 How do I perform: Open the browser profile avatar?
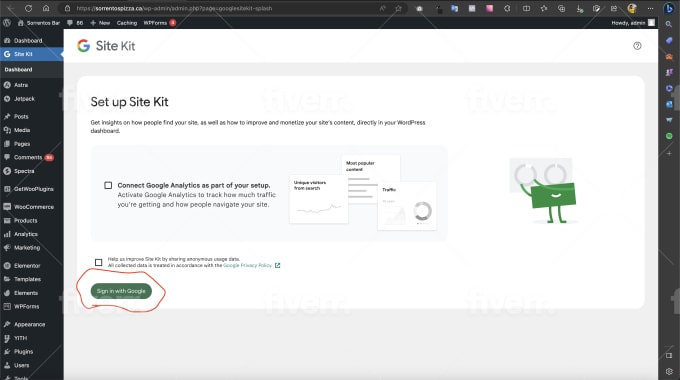pos(632,8)
